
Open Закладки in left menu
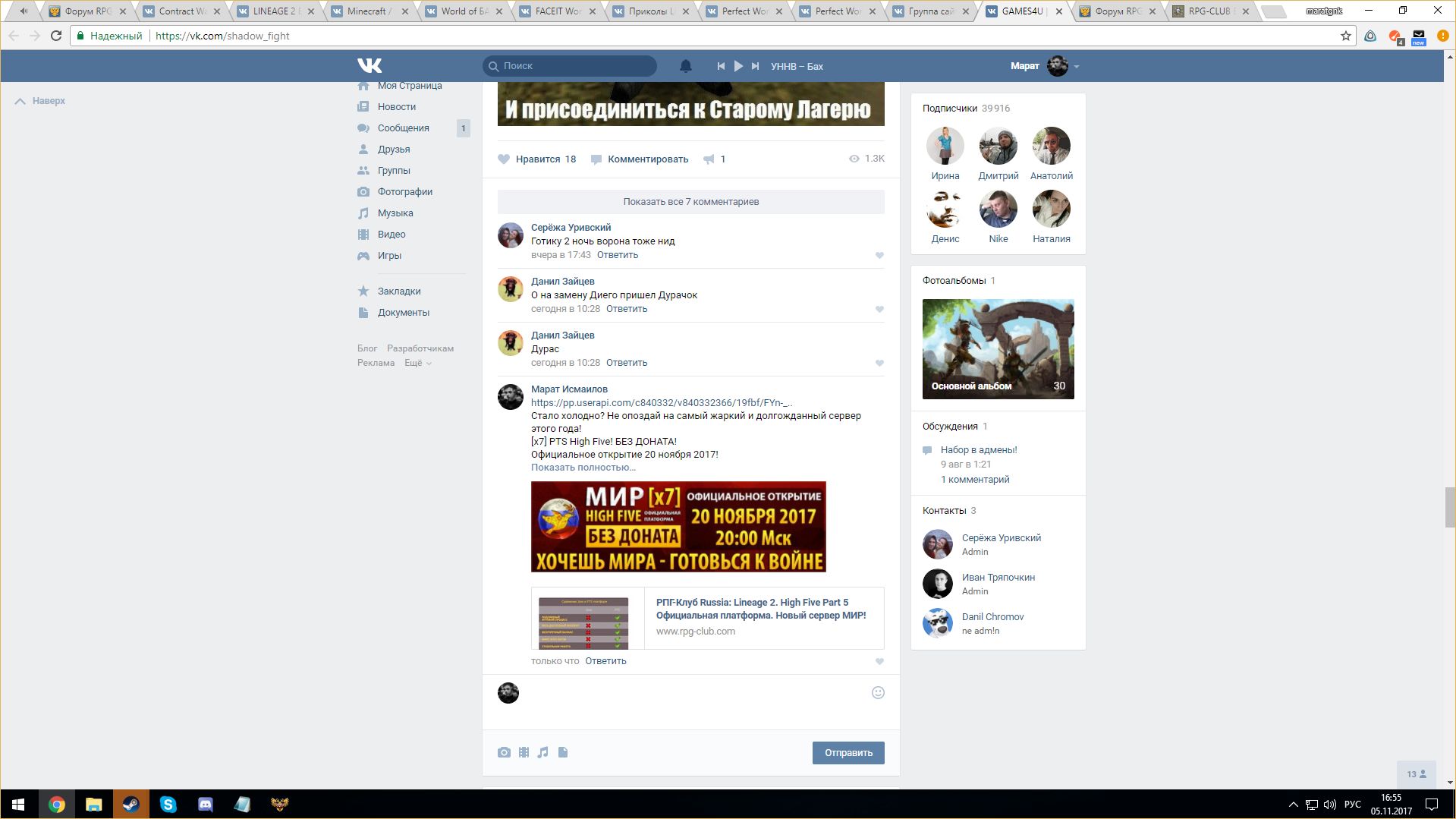click(399, 291)
